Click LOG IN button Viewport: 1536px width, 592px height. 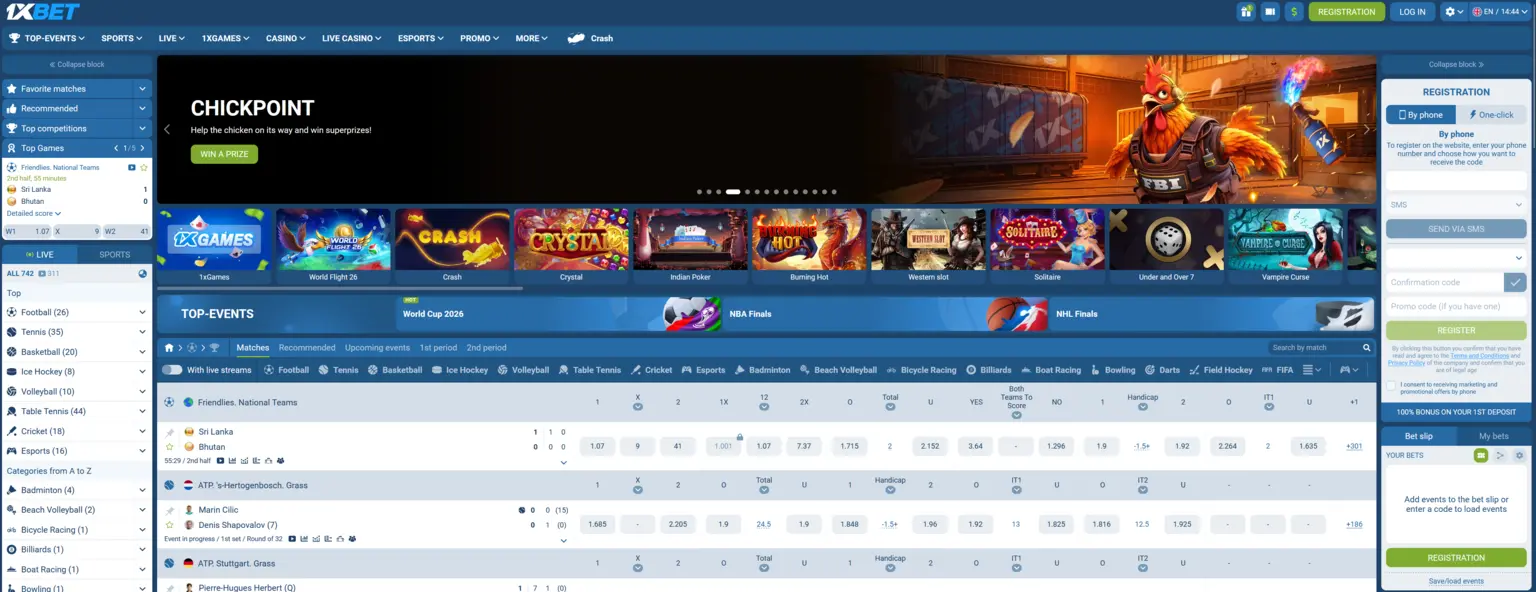coord(1412,12)
